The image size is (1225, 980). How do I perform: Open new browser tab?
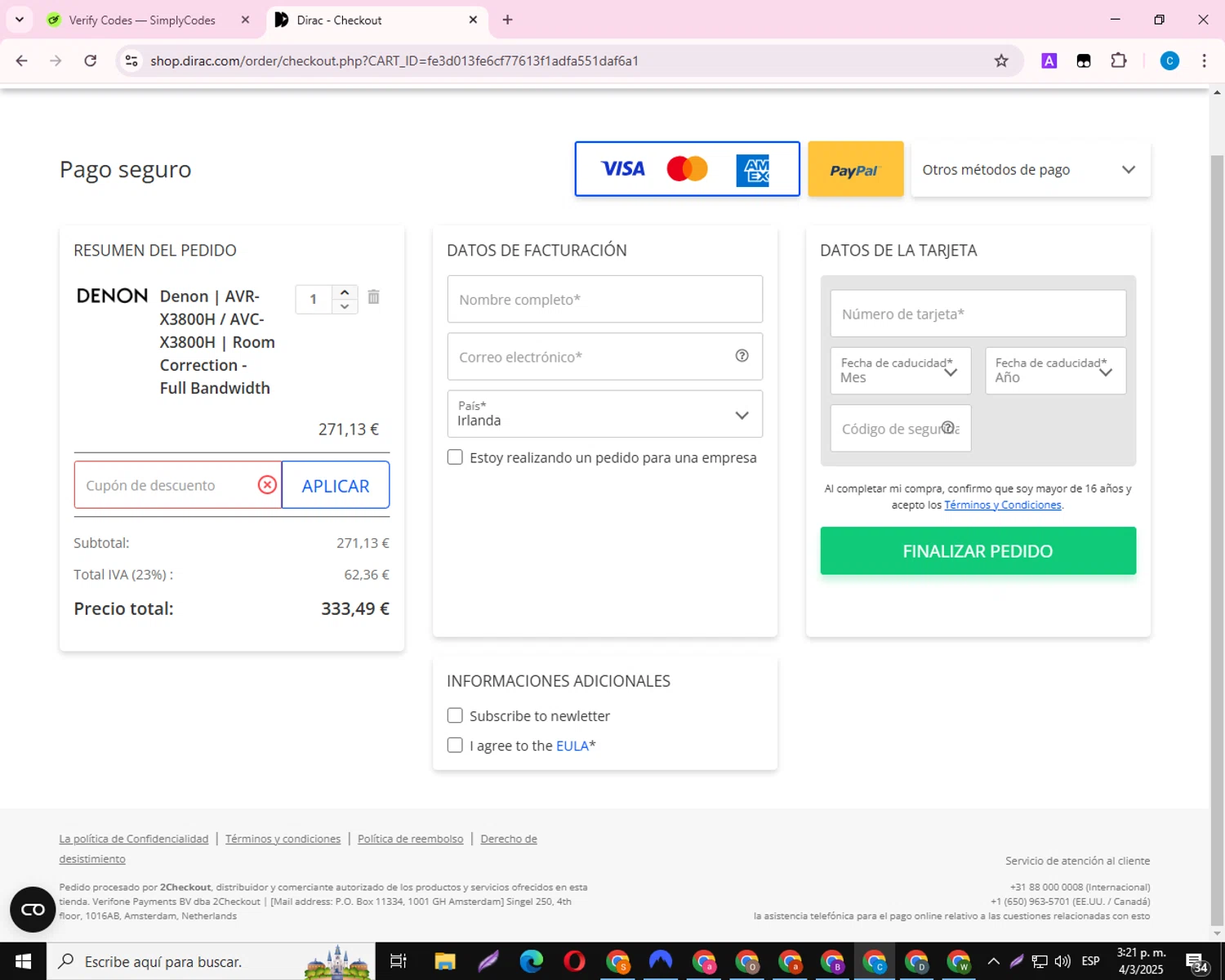508,20
